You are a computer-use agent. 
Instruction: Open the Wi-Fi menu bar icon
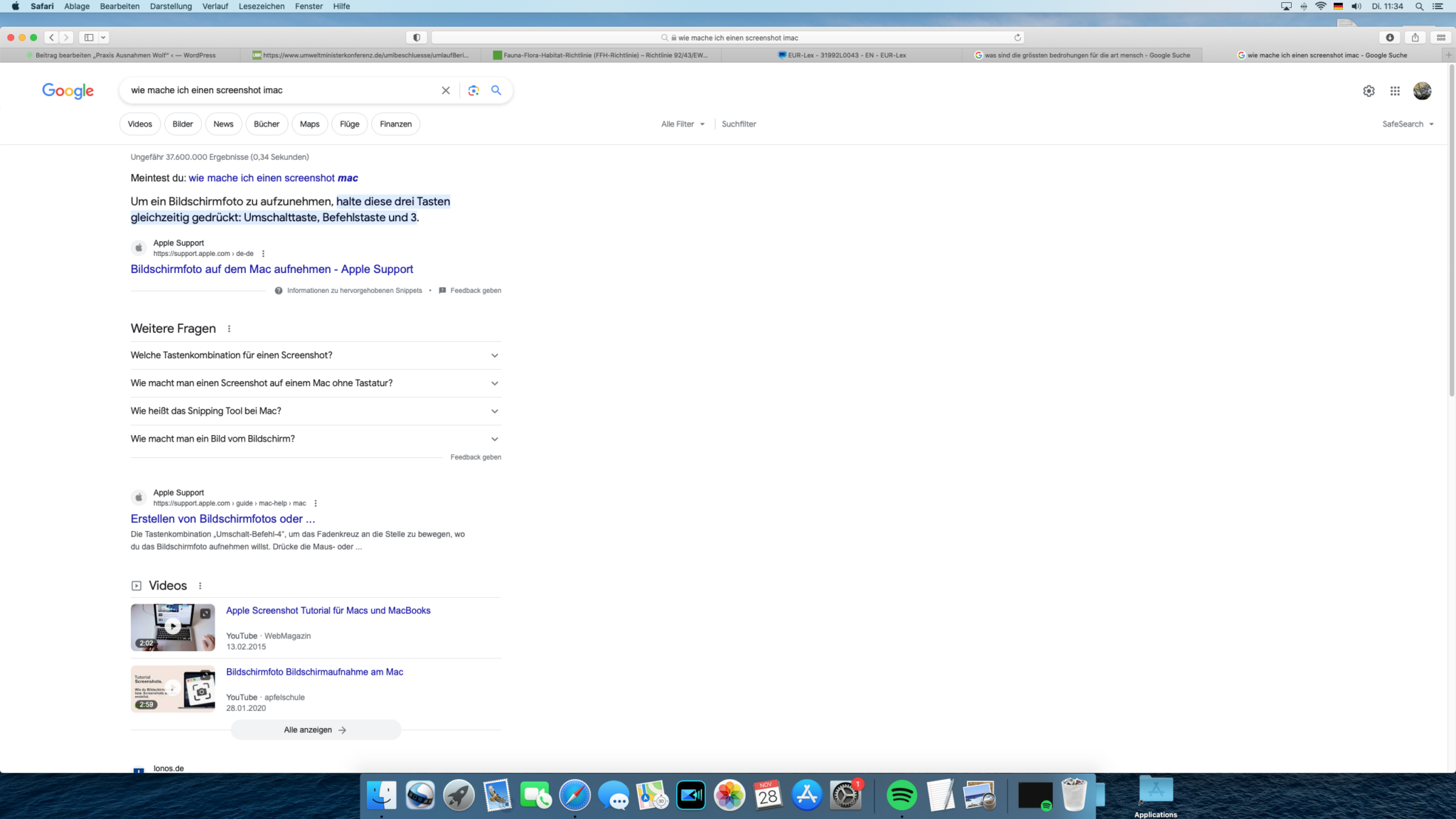pyautogui.click(x=1320, y=6)
